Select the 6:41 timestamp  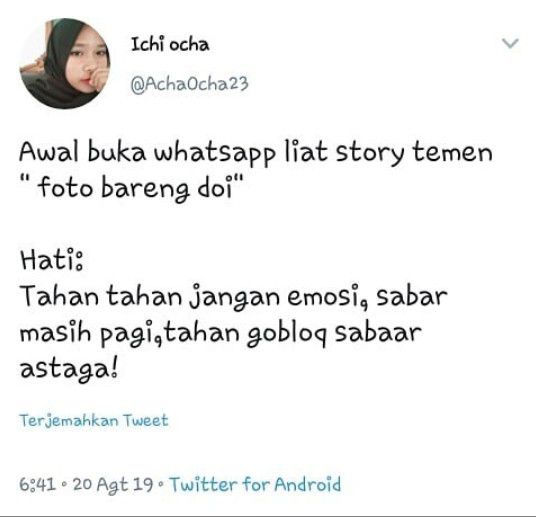click(37, 485)
